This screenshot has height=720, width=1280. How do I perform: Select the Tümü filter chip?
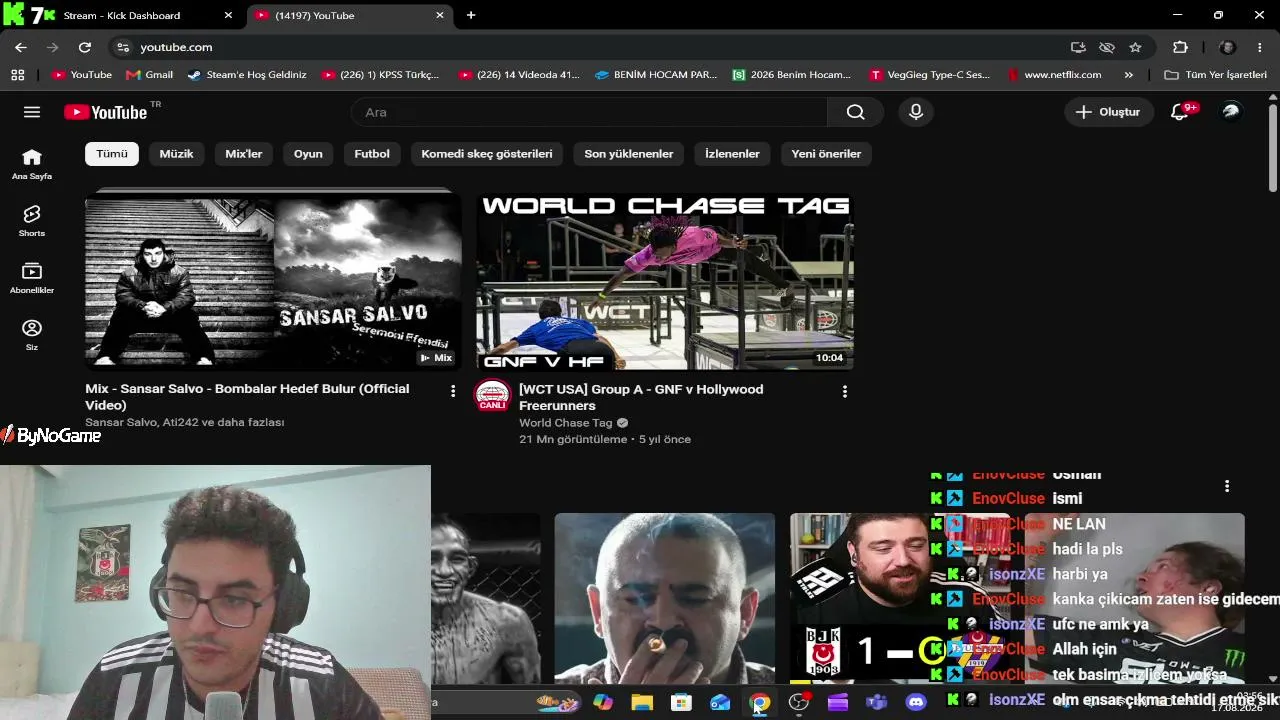(x=112, y=154)
